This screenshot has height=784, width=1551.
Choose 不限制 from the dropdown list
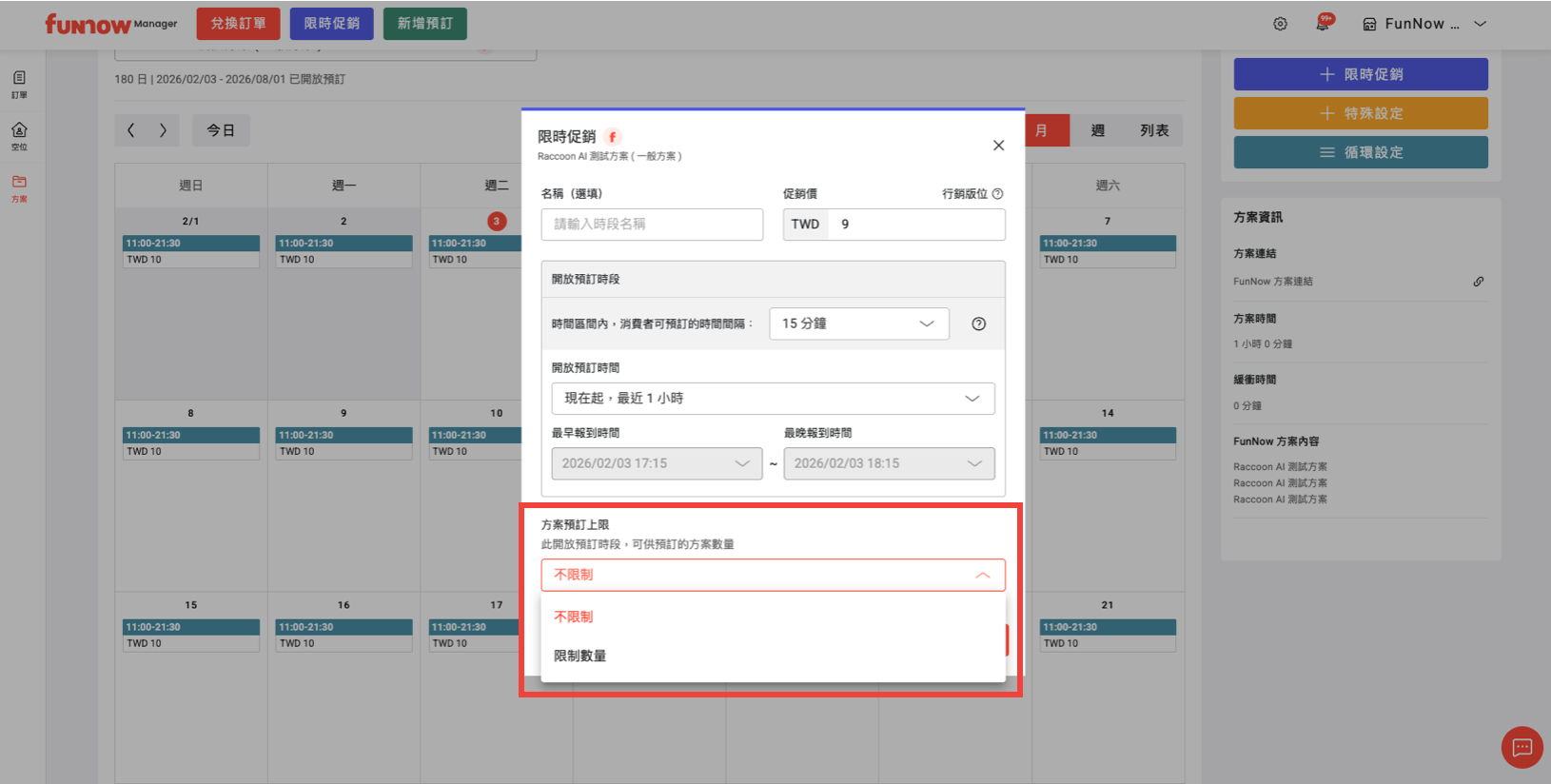(574, 617)
